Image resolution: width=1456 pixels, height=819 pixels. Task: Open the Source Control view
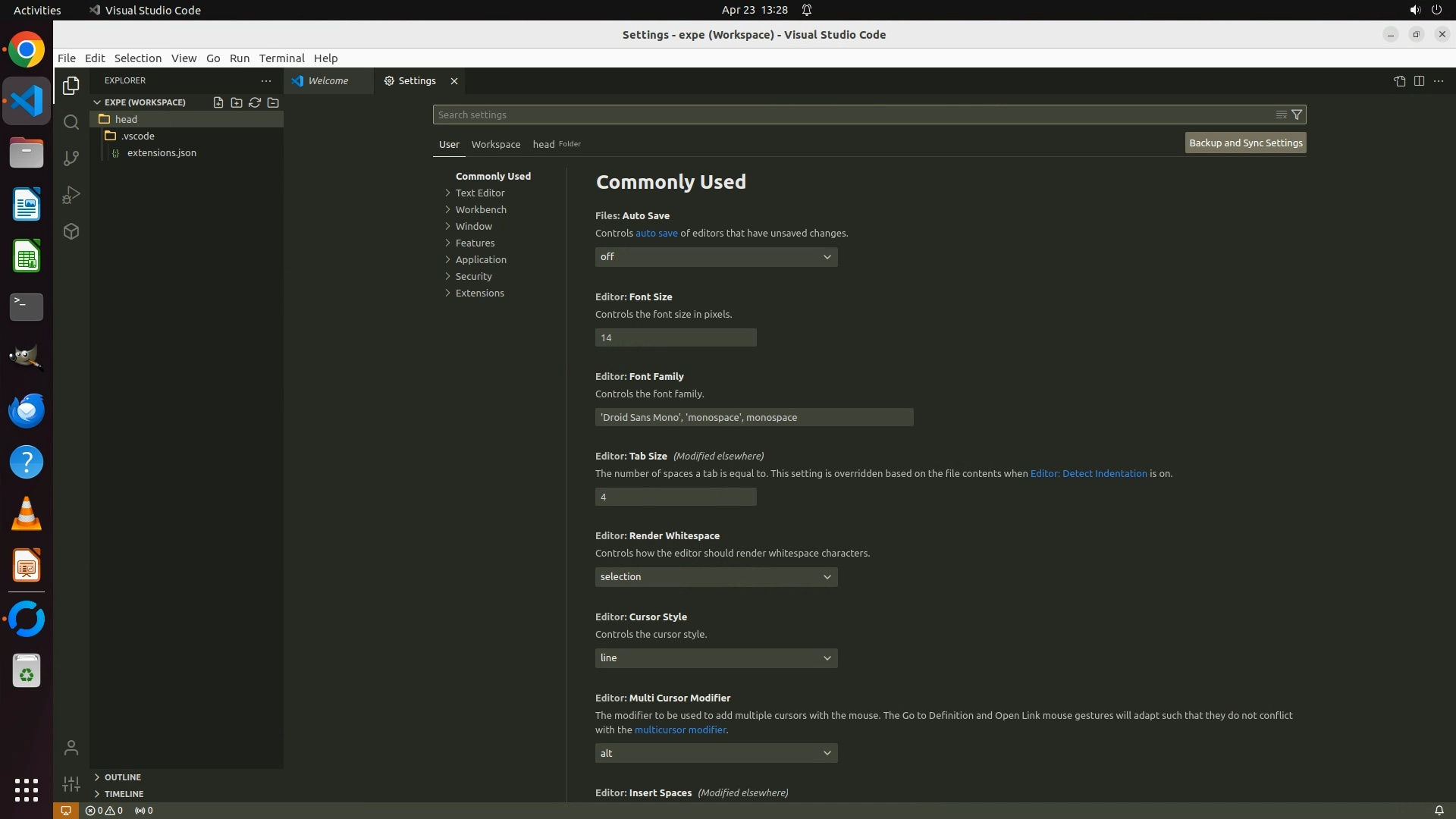(71, 158)
